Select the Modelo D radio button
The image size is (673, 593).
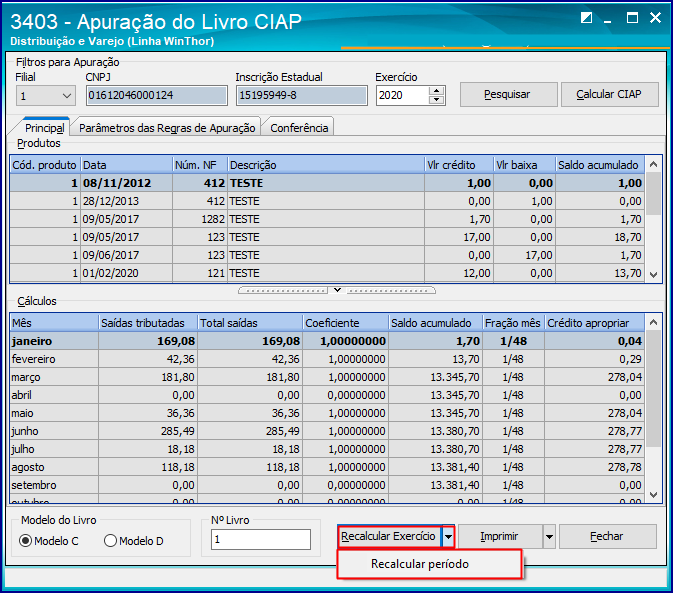click(x=110, y=541)
